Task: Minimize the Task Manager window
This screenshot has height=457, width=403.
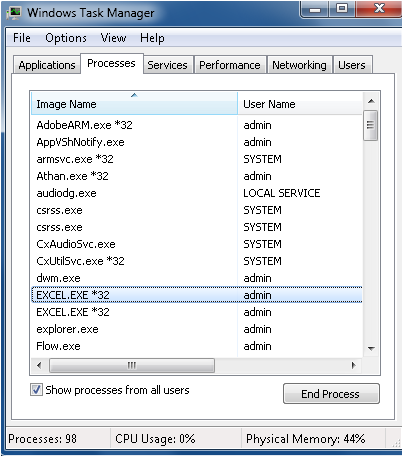Action: (315, 8)
